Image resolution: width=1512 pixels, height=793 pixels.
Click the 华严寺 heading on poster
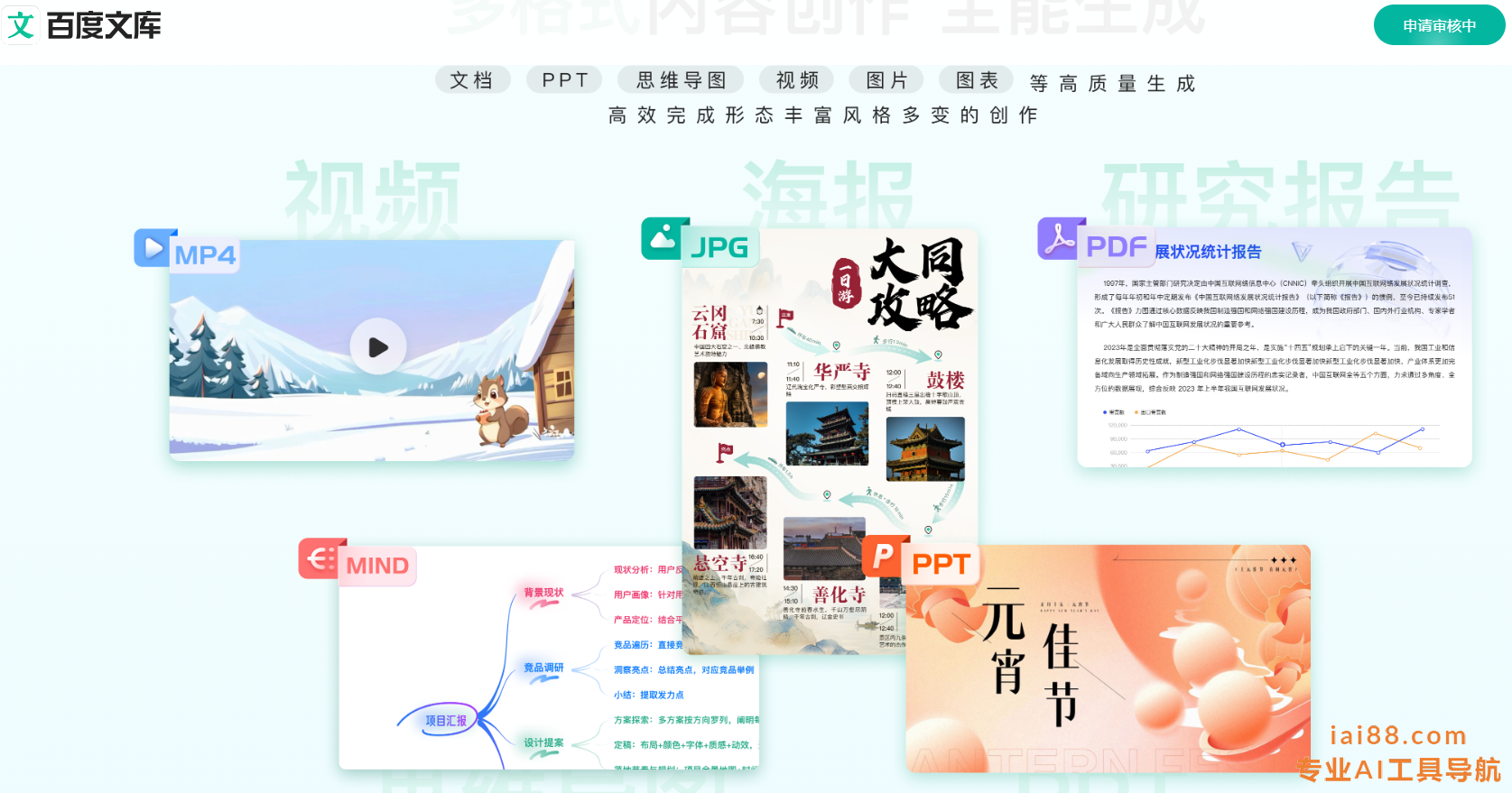click(x=841, y=372)
